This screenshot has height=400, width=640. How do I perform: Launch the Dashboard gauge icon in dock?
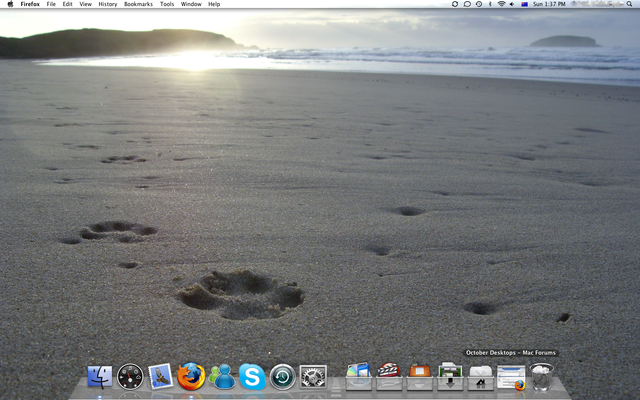(131, 377)
